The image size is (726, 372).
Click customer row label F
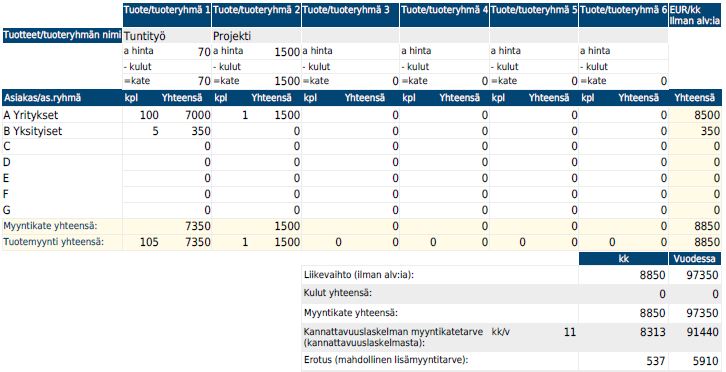[6, 194]
